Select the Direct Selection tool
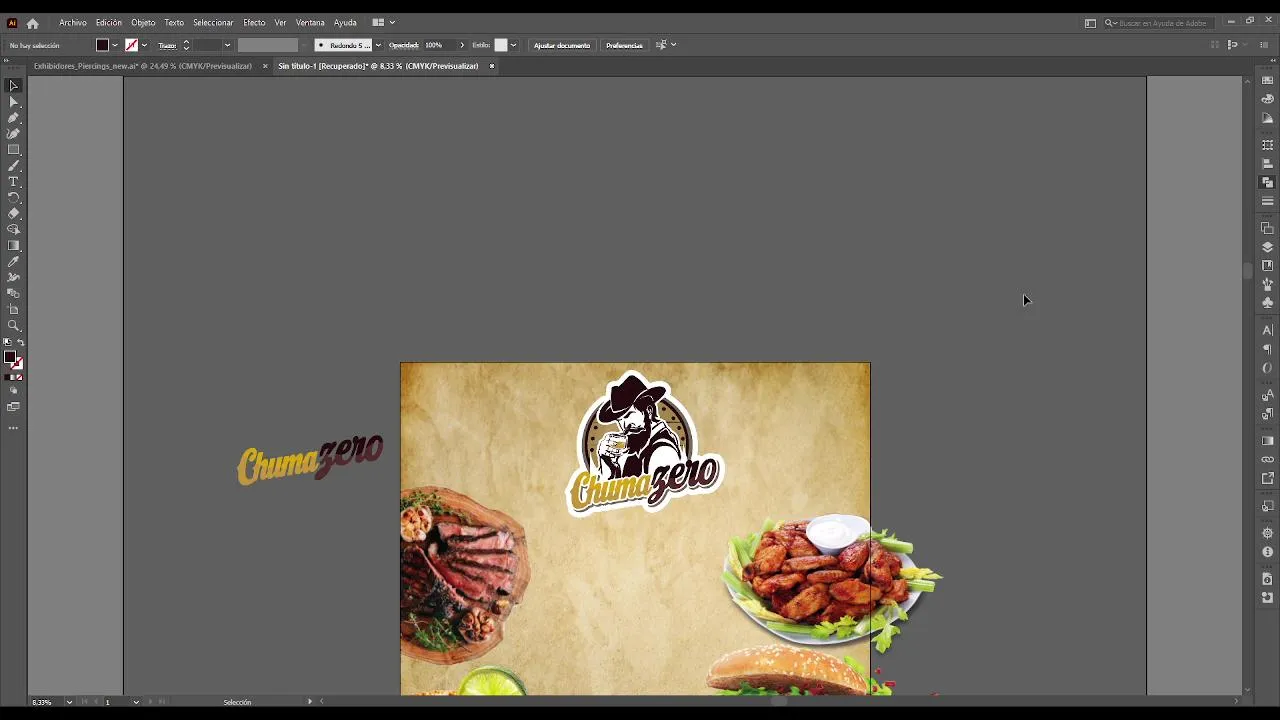The height and width of the screenshot is (720, 1280). [14, 102]
